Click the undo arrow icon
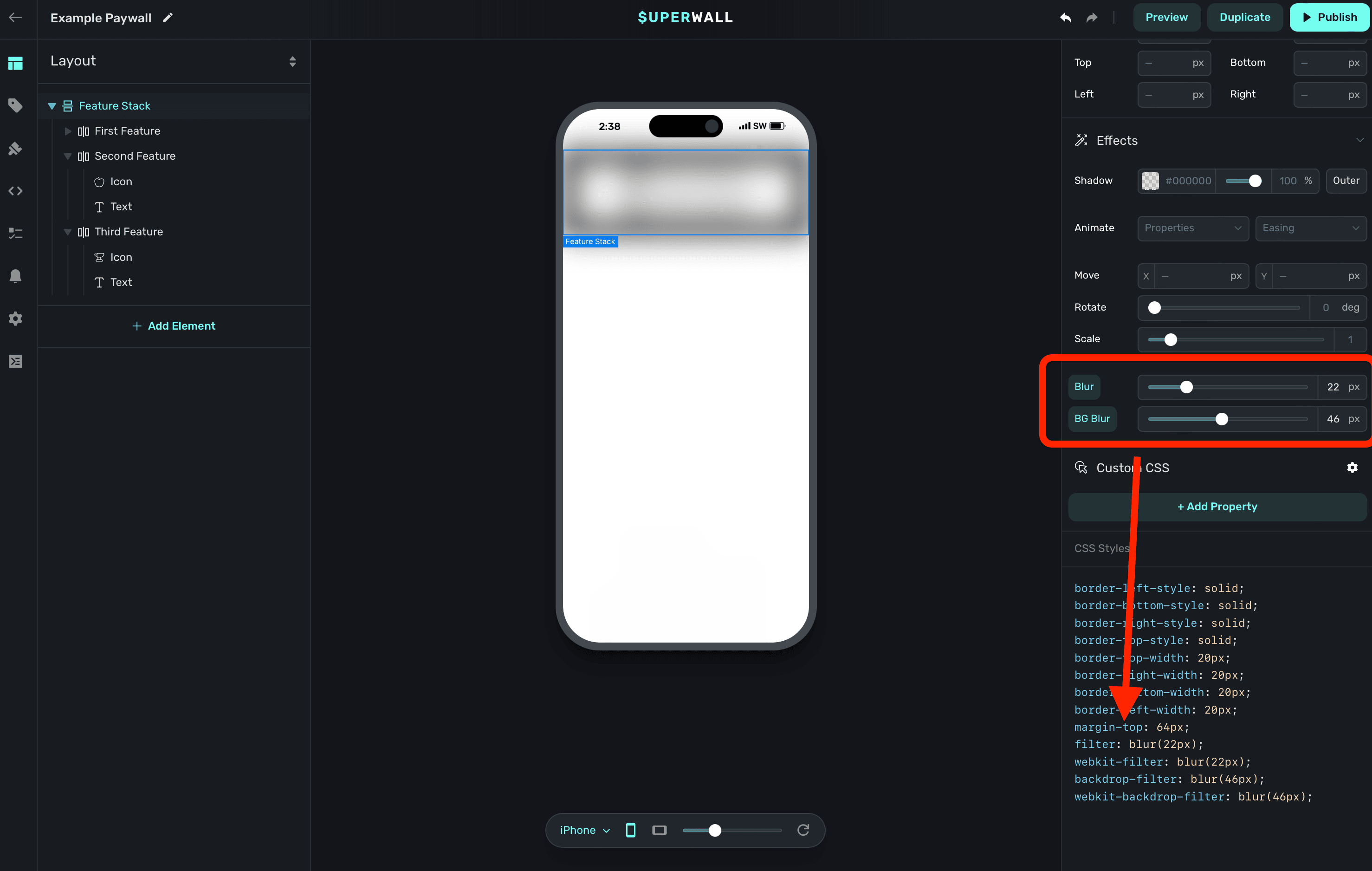 1066,18
